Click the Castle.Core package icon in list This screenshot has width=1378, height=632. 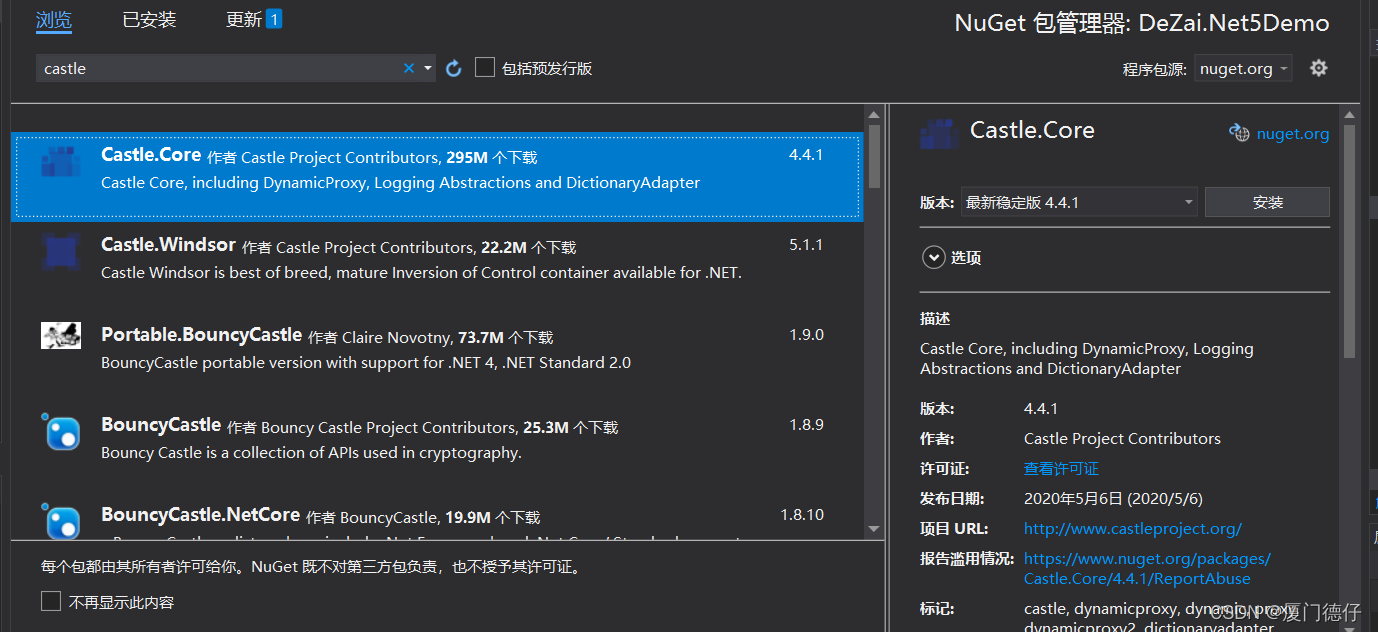point(61,161)
